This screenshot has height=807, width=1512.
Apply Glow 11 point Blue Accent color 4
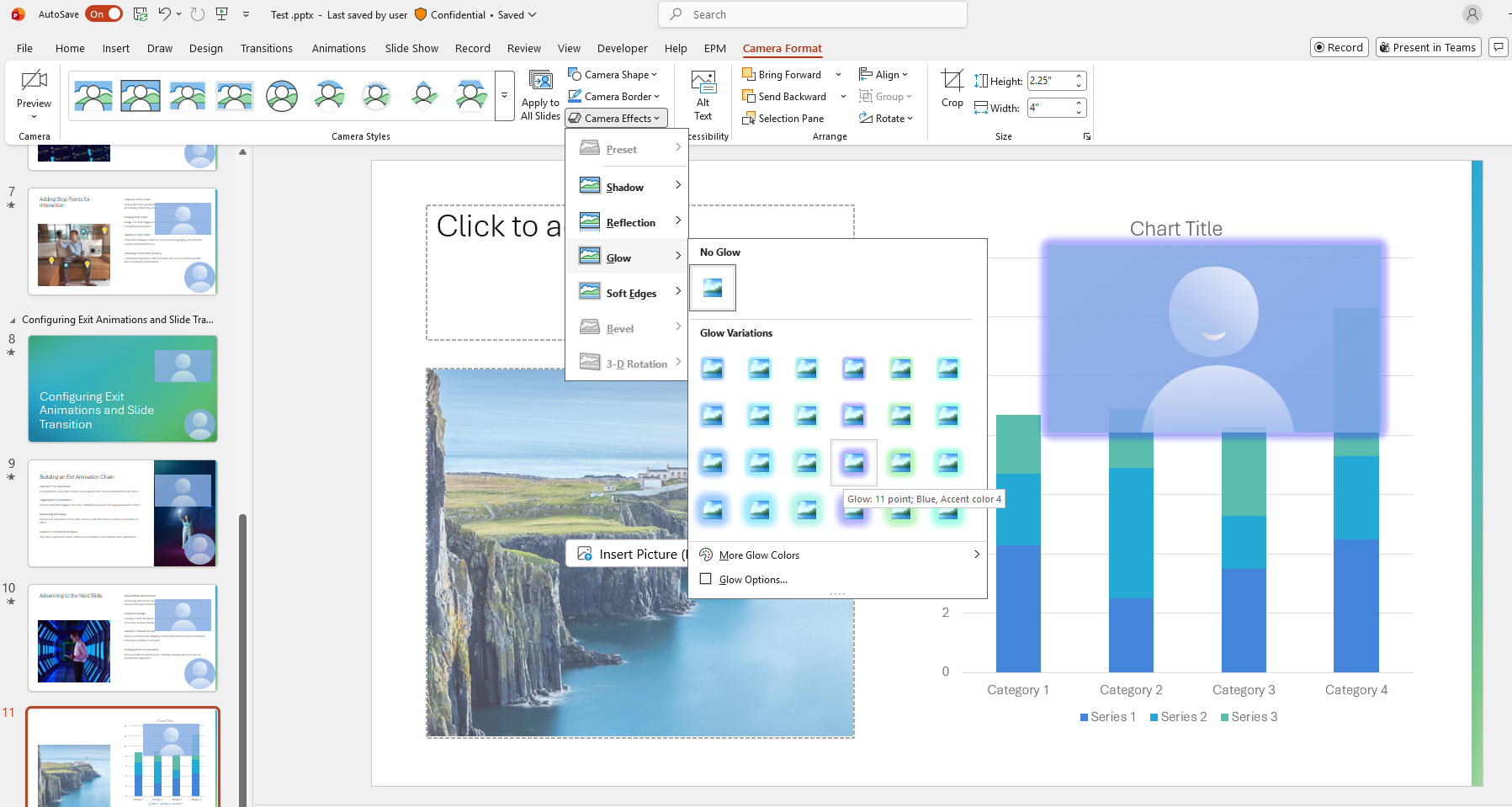(854, 463)
